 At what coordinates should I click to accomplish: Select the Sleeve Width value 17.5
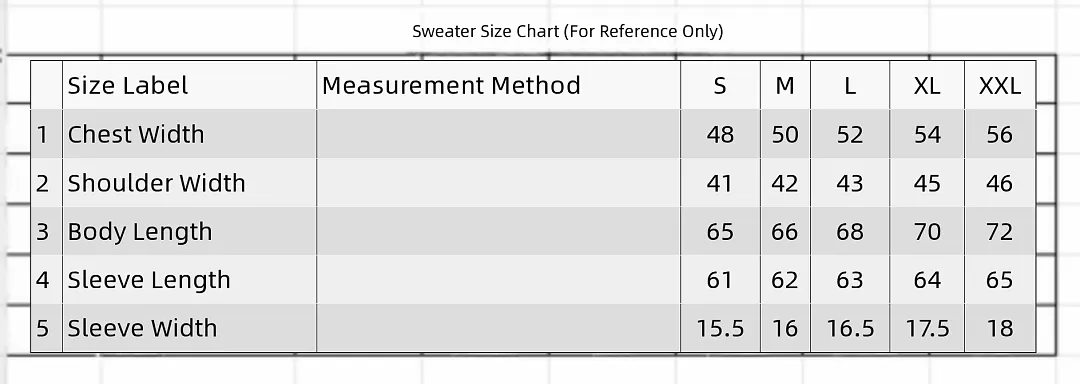(927, 328)
